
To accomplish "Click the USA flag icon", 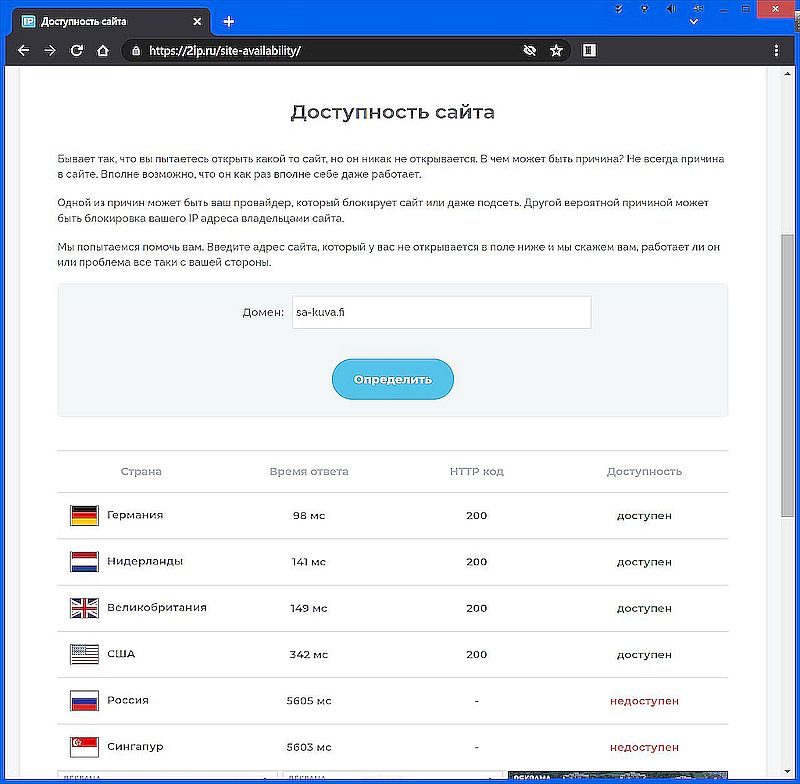I will 84,654.
